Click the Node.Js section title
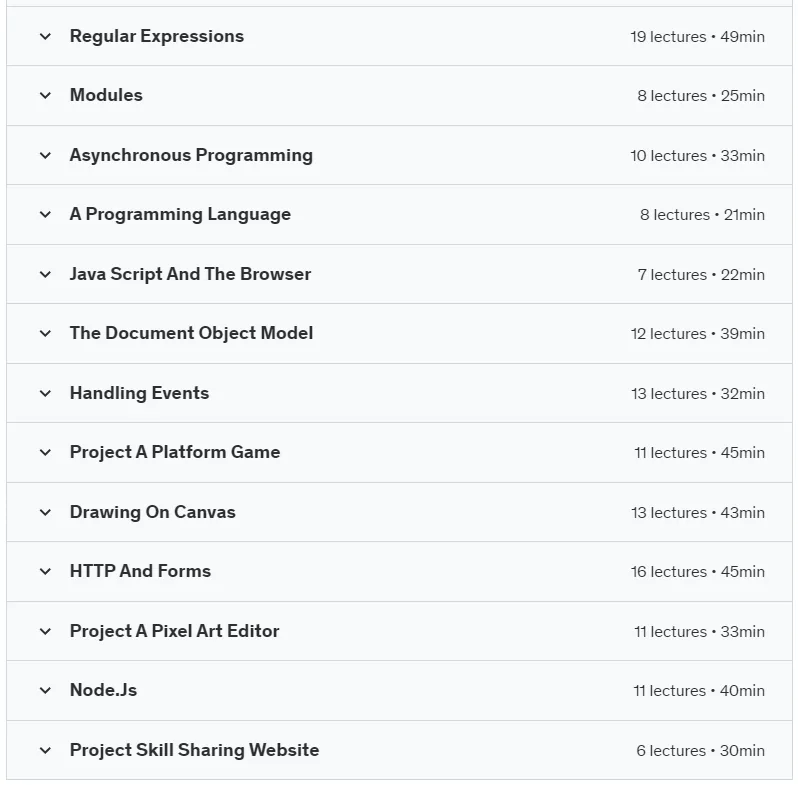This screenshot has width=798, height=785. click(103, 690)
